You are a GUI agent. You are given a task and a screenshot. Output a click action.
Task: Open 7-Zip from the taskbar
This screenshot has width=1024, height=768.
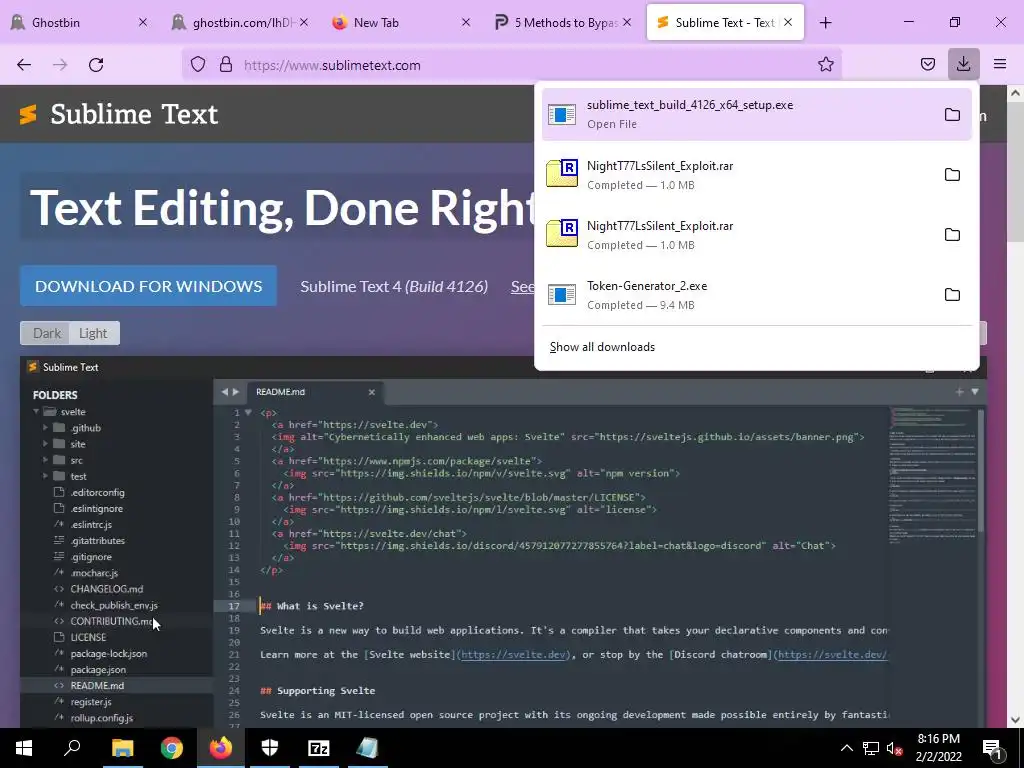pos(319,748)
